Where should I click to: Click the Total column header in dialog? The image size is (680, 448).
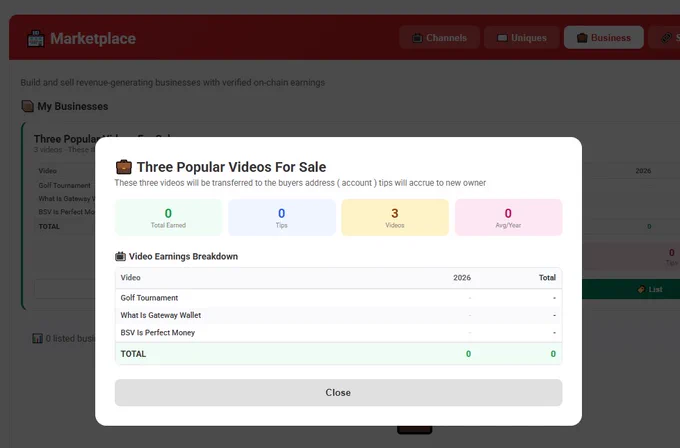click(547, 278)
